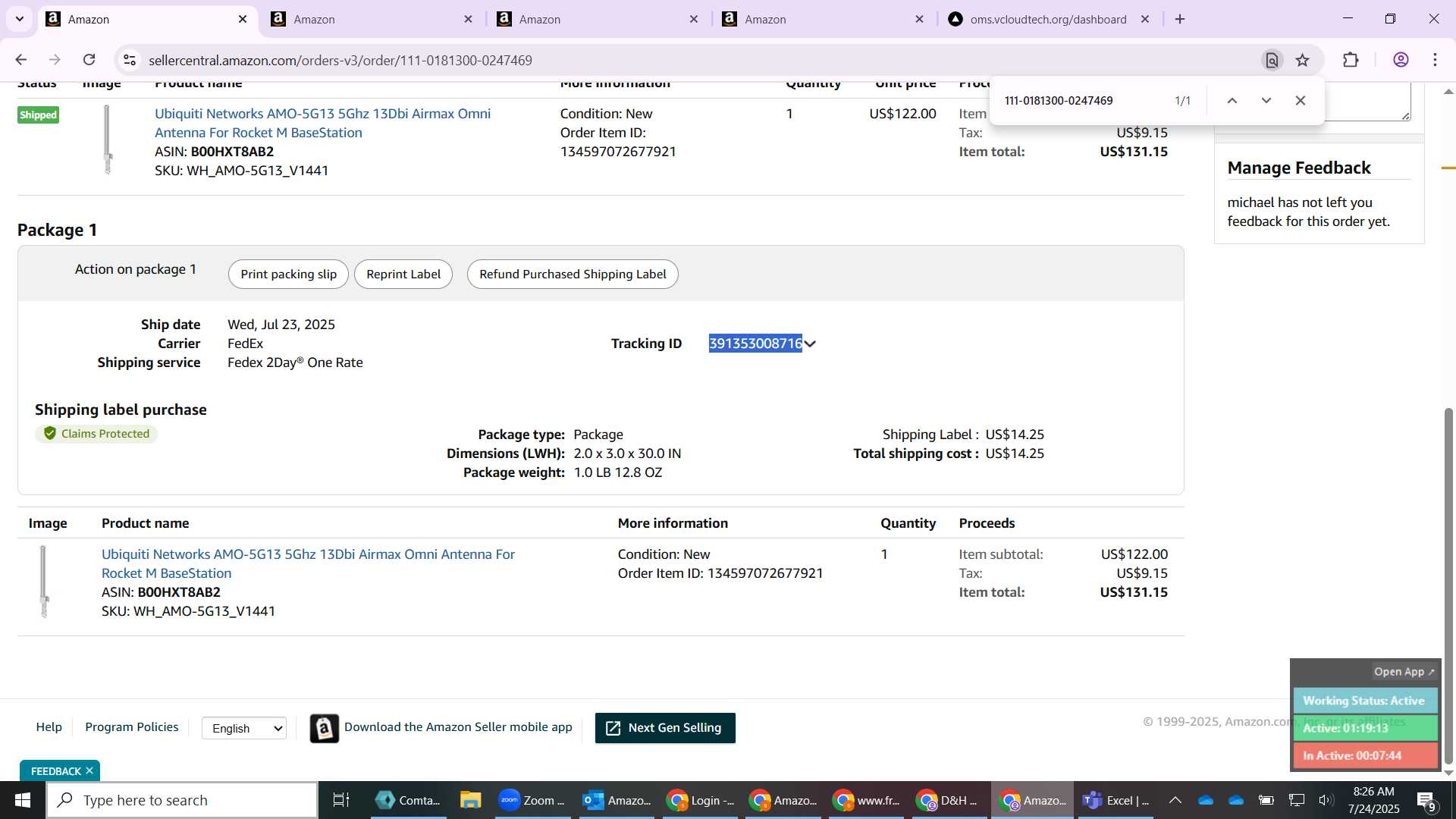This screenshot has height=819, width=1456.
Task: Click the browser back arrow
Action: [x=21, y=60]
